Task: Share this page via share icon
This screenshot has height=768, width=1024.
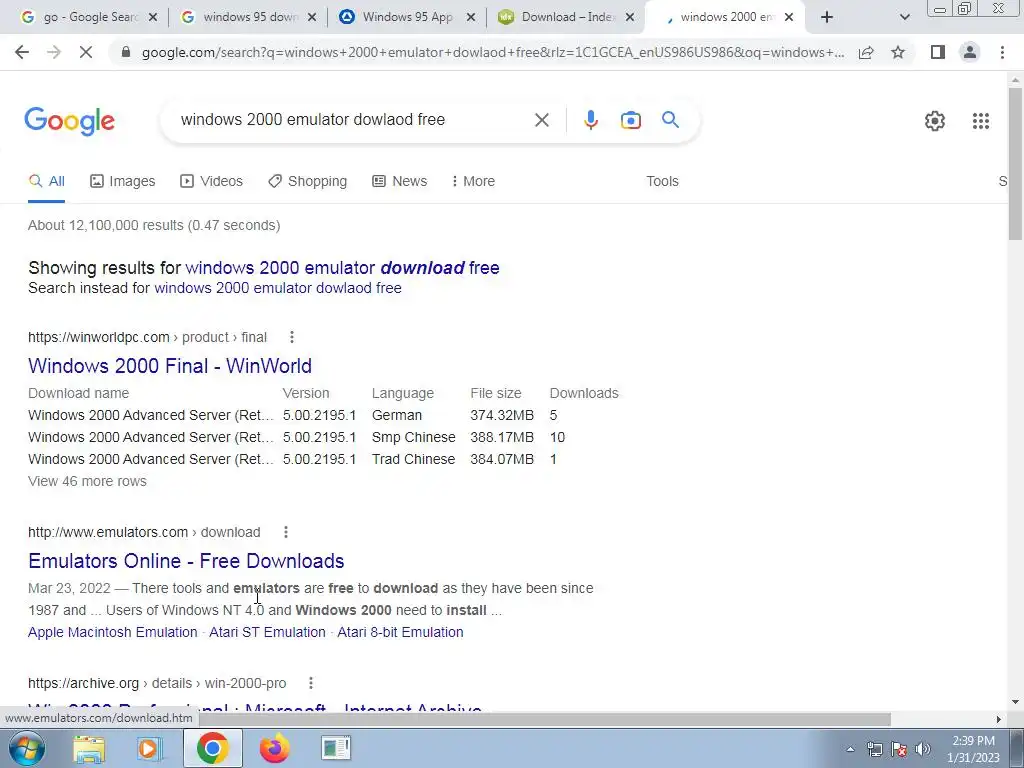Action: click(866, 52)
